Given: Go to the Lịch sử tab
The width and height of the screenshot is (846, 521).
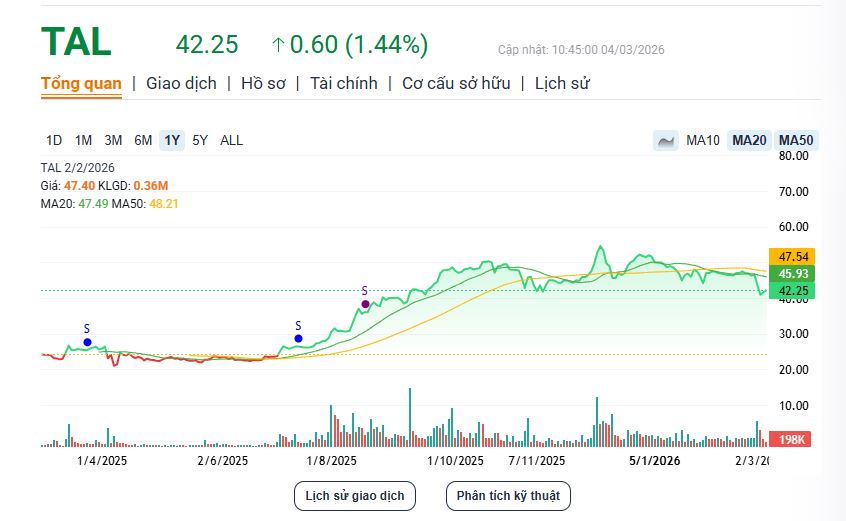Looking at the screenshot, I should click(x=562, y=84).
